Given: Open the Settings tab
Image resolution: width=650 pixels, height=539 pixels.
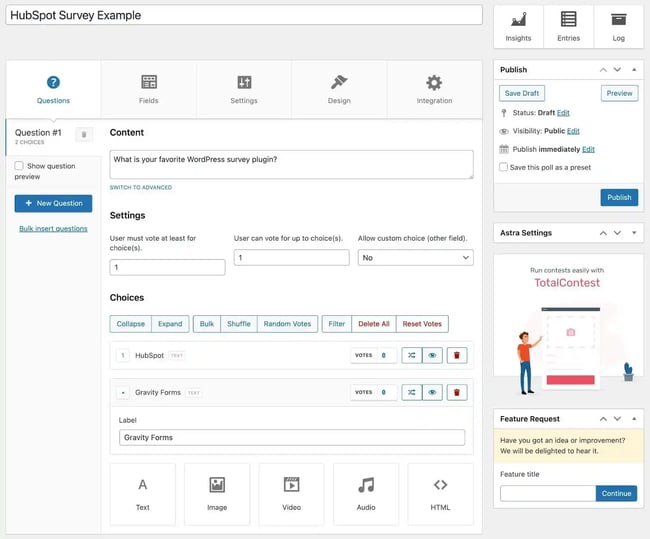Looking at the screenshot, I should (244, 90).
